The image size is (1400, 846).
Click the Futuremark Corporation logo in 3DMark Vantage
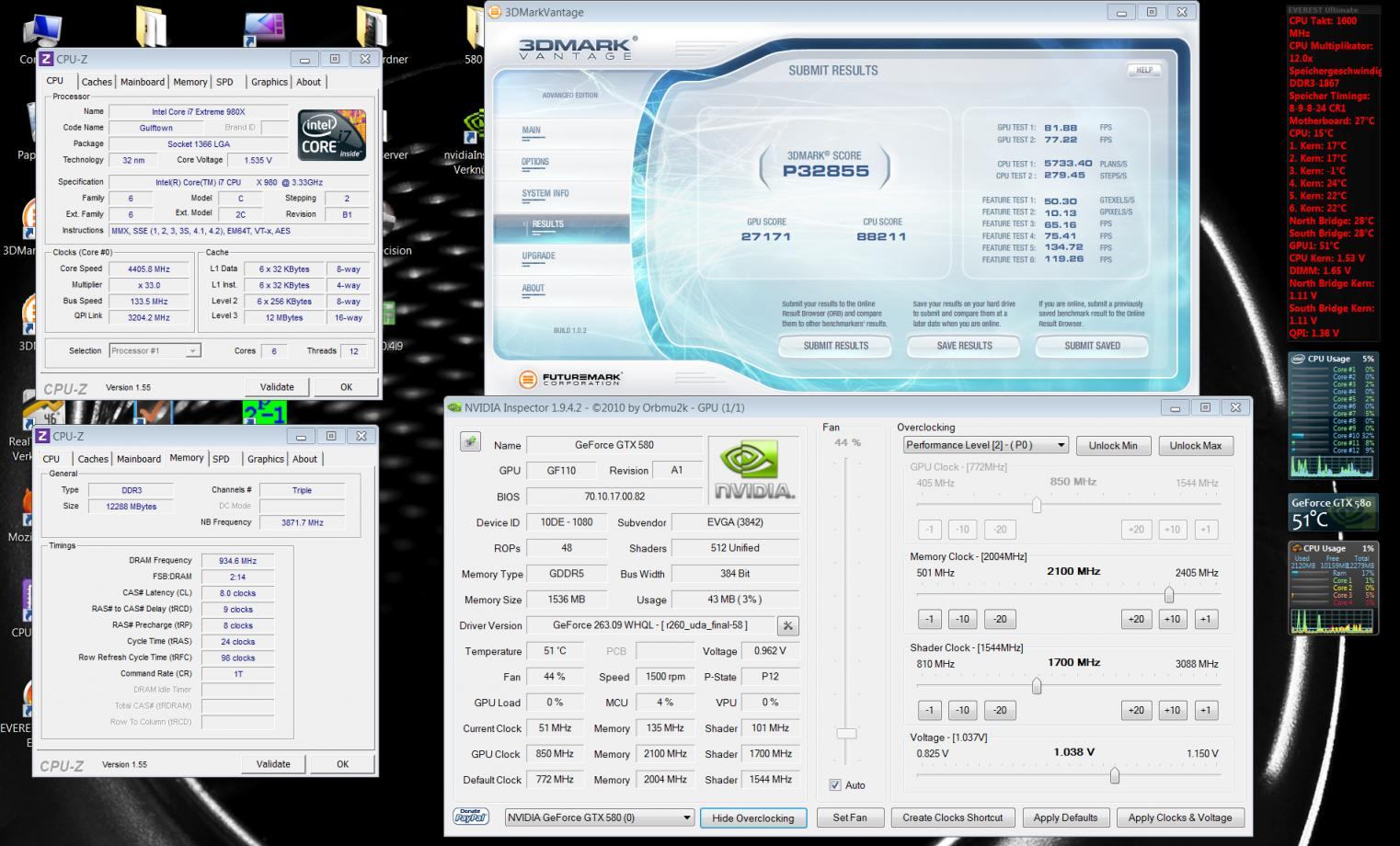(570, 379)
